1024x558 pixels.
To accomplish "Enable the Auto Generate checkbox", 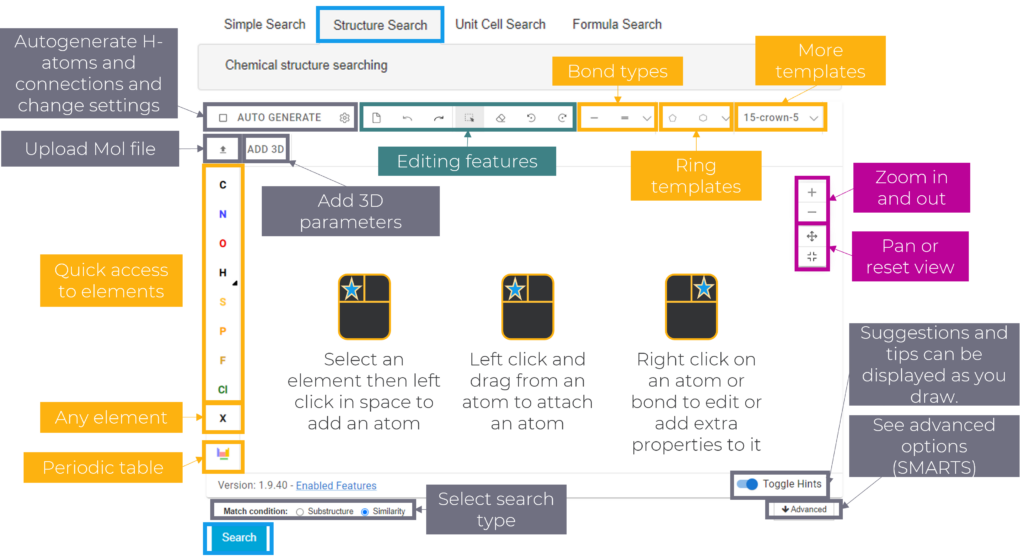I will pos(223,118).
